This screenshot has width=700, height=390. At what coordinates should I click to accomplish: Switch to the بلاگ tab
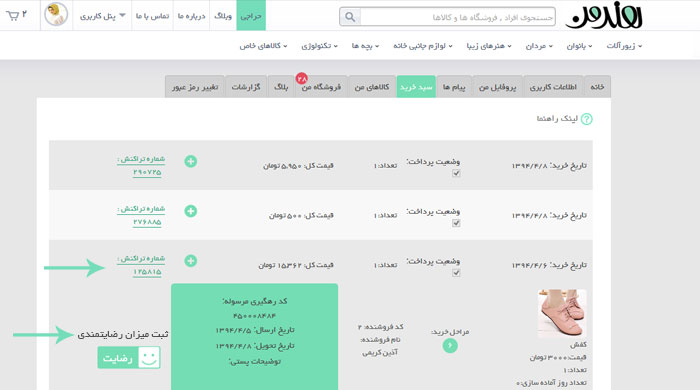(281, 87)
